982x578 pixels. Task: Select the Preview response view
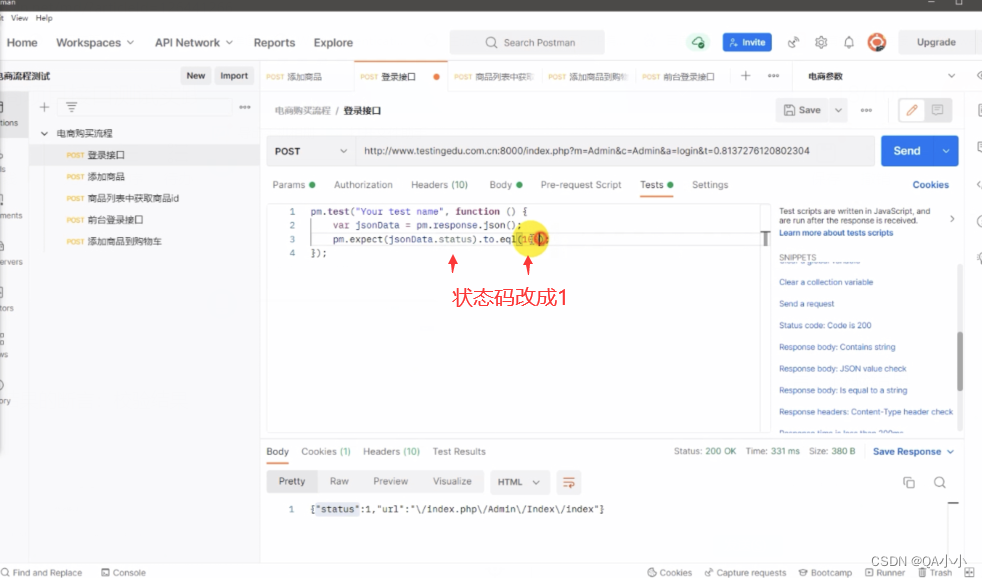(x=391, y=482)
